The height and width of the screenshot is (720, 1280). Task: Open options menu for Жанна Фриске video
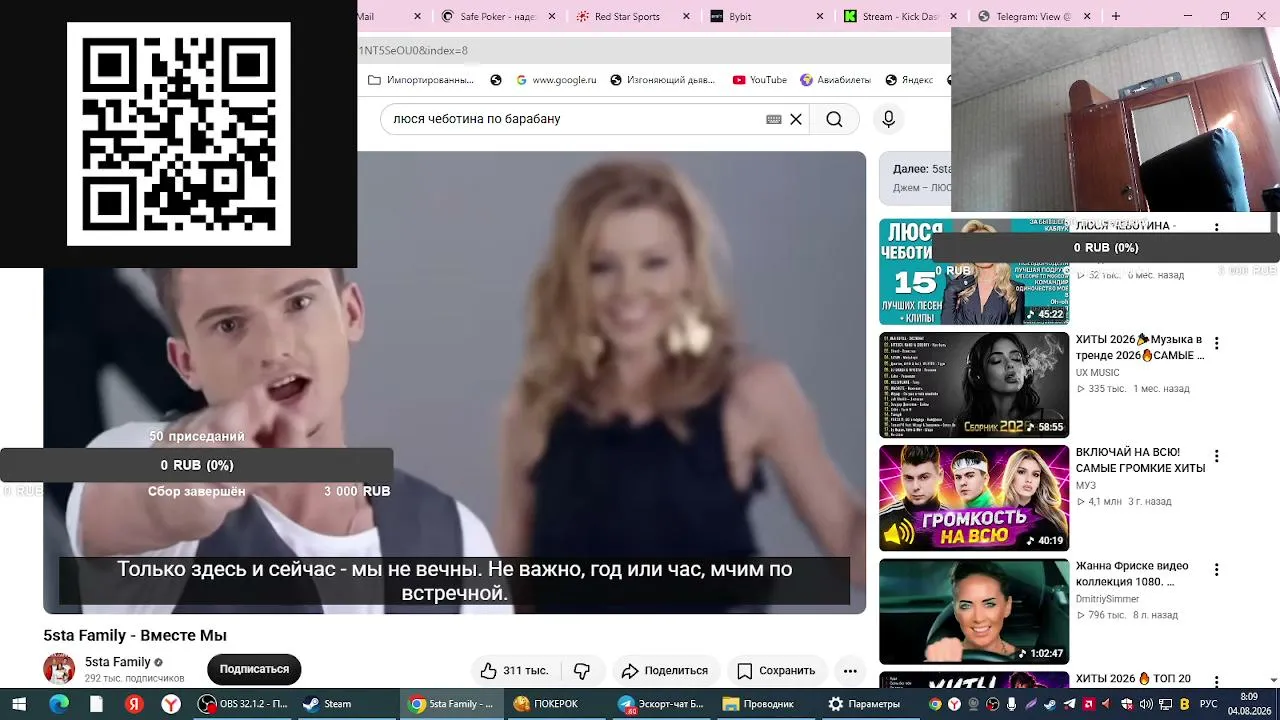point(1217,570)
